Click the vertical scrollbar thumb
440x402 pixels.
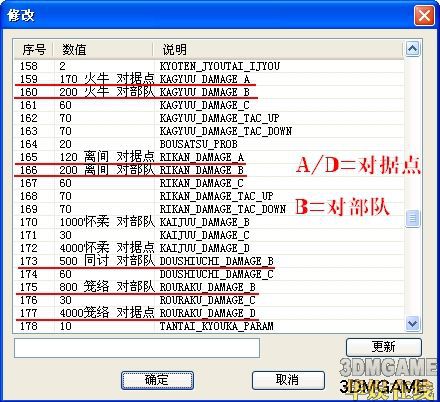point(413,218)
